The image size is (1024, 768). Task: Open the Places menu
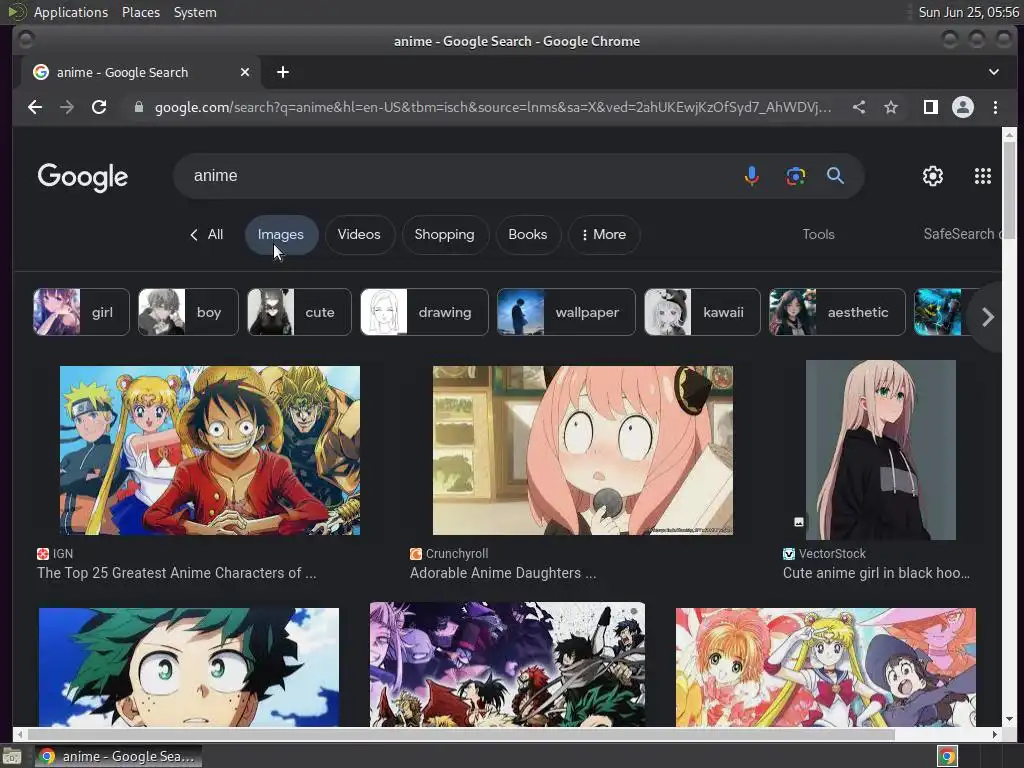140,12
